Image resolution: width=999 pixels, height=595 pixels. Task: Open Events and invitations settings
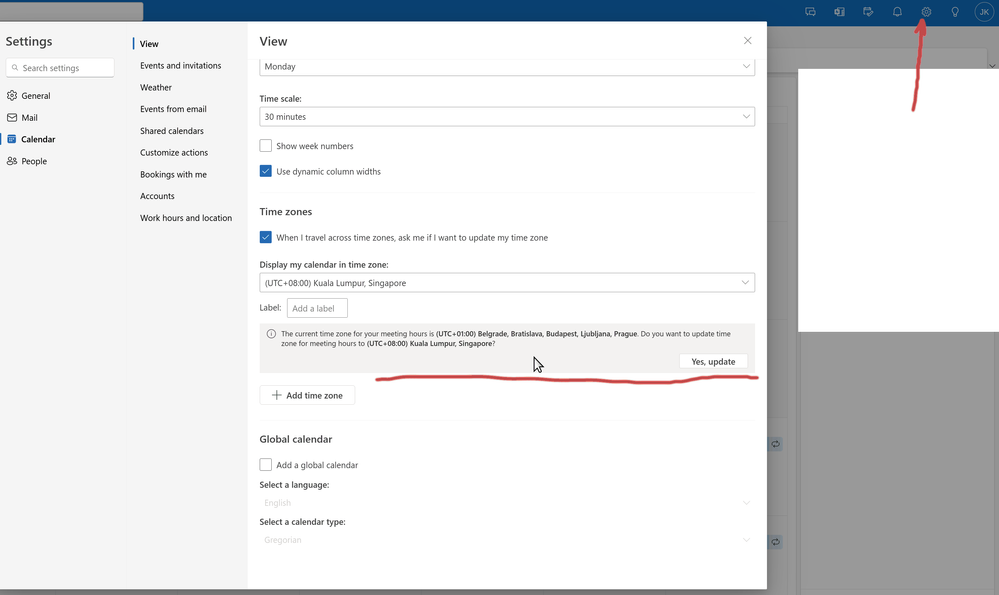click(x=181, y=66)
